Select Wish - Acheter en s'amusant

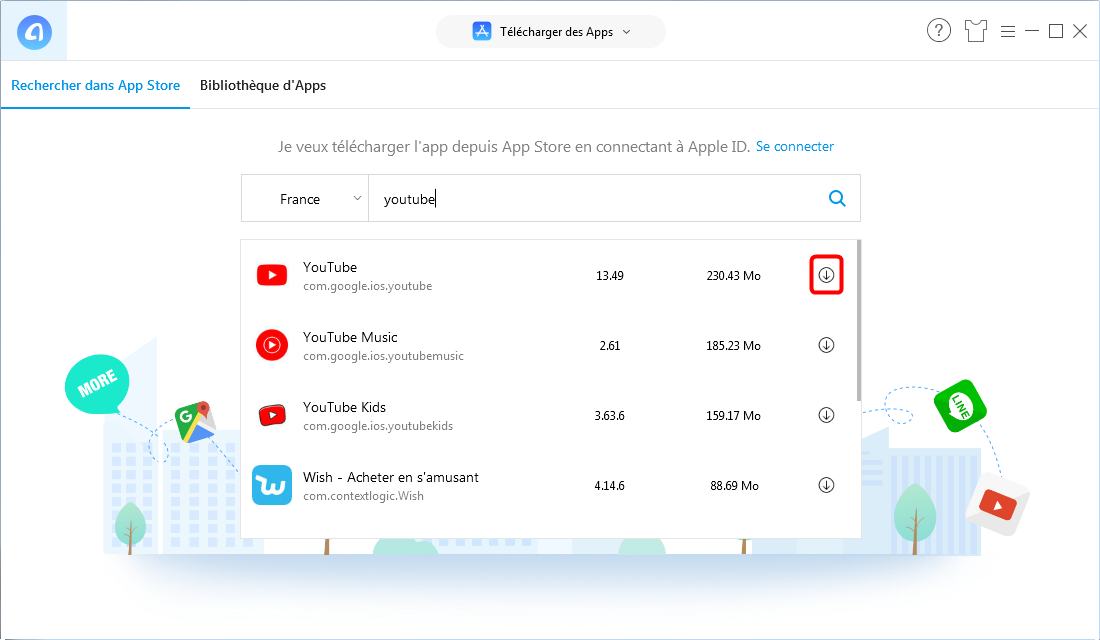click(391, 478)
